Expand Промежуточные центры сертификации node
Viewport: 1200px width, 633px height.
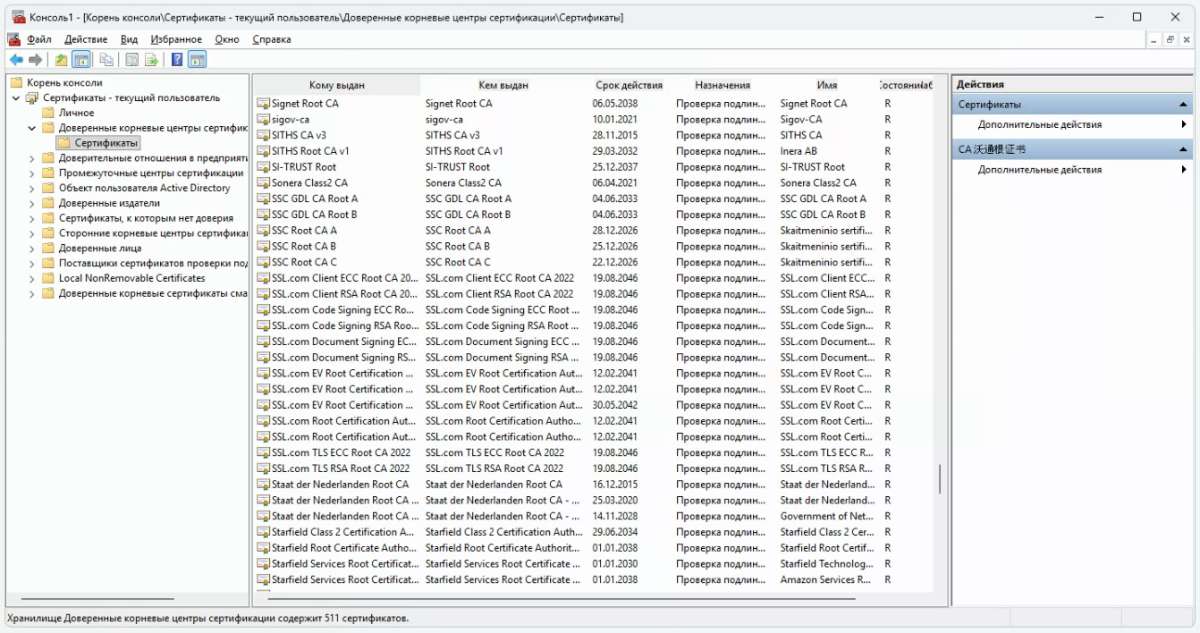coord(32,173)
